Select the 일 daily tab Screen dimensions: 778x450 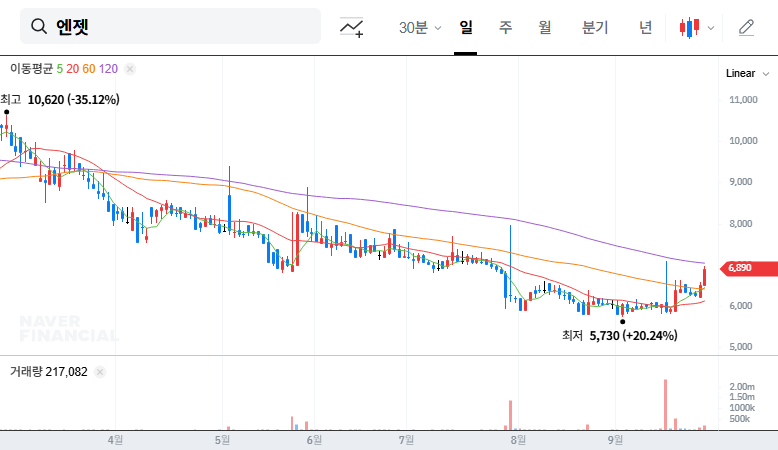pyautogui.click(x=465, y=27)
